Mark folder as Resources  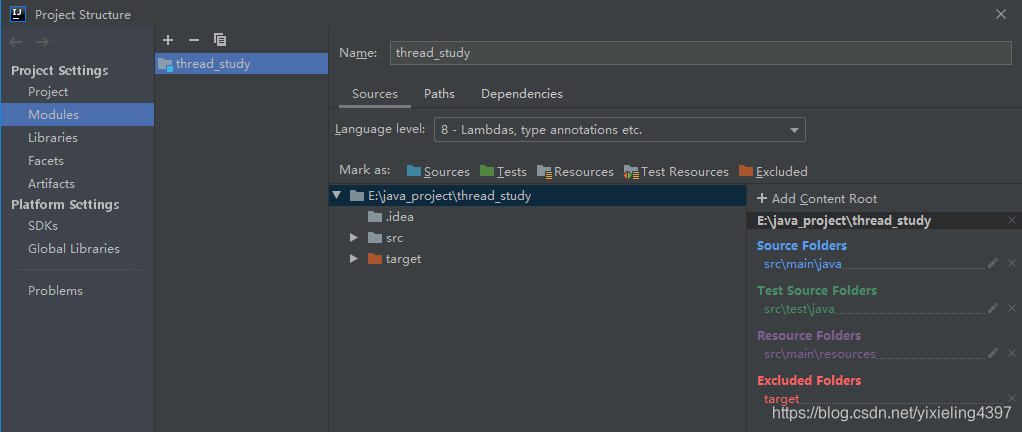(576, 171)
